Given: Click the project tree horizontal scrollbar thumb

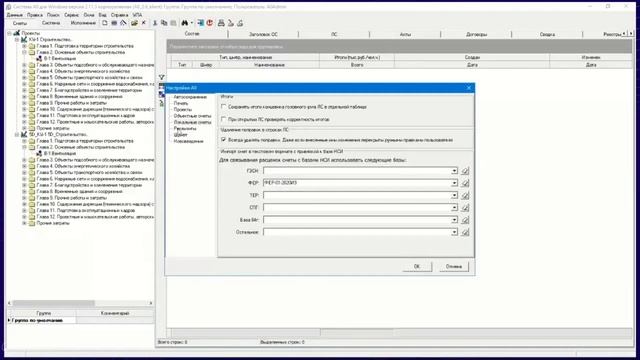Looking at the screenshot, I should 53,303.
